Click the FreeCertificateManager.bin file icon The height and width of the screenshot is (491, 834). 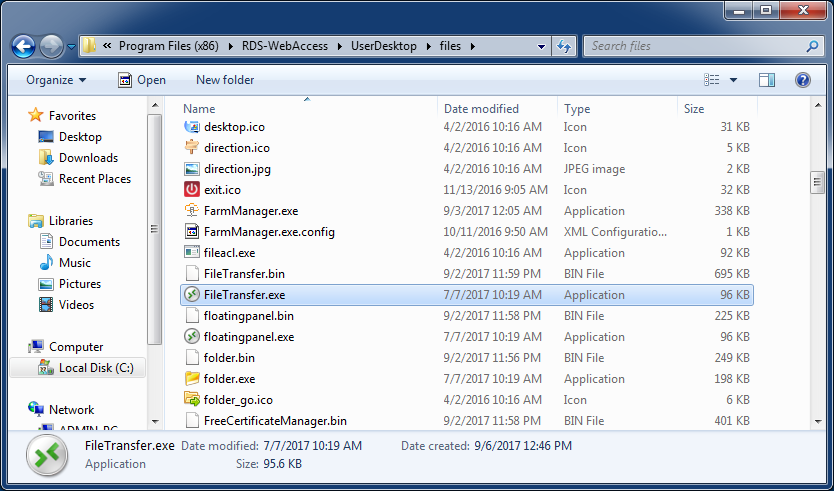pos(191,421)
